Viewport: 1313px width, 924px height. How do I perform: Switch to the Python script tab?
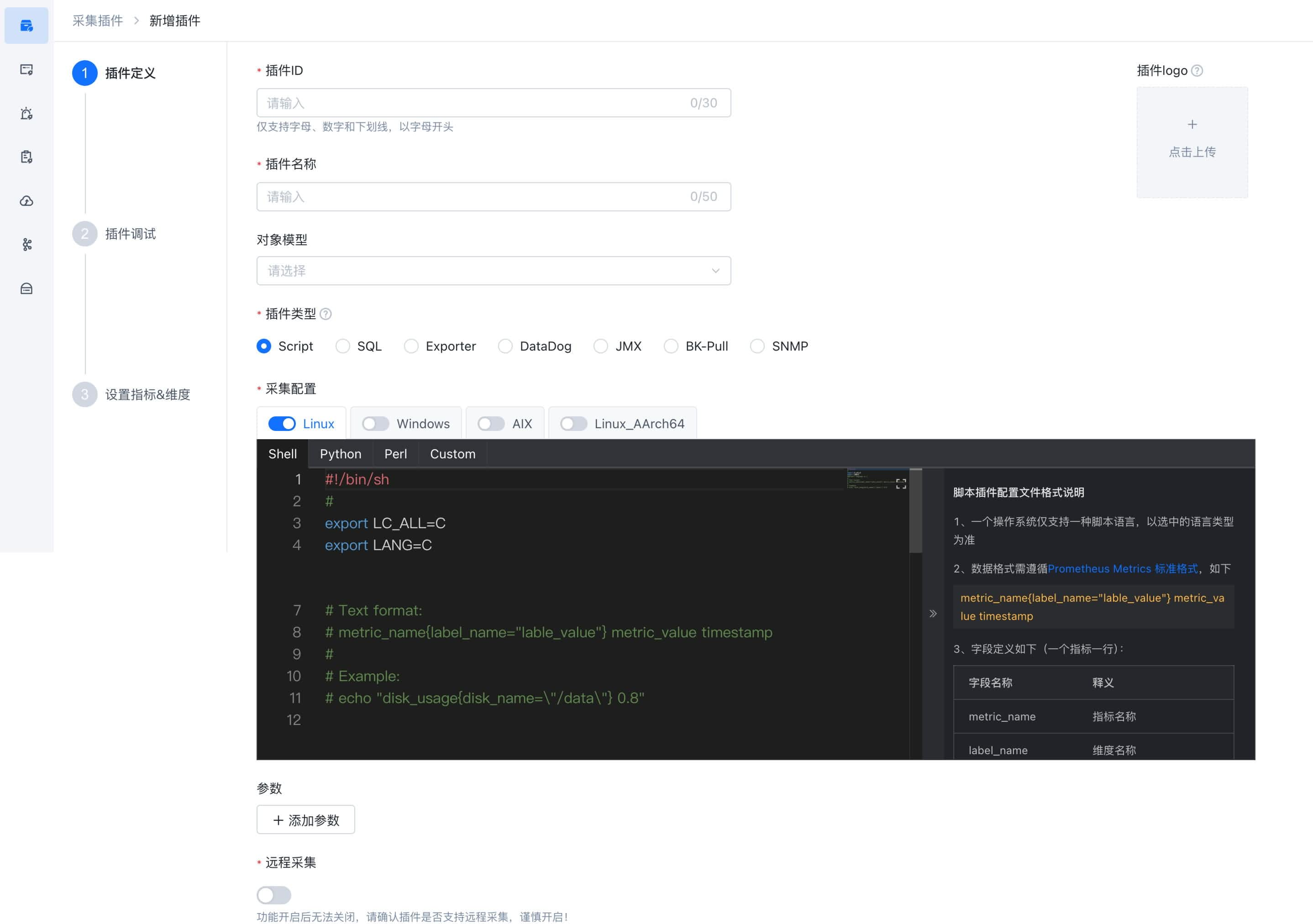(340, 453)
